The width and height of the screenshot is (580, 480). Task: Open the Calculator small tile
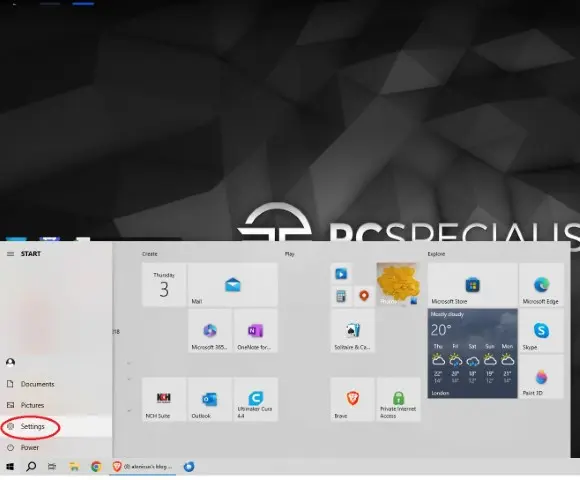pyautogui.click(x=341, y=296)
